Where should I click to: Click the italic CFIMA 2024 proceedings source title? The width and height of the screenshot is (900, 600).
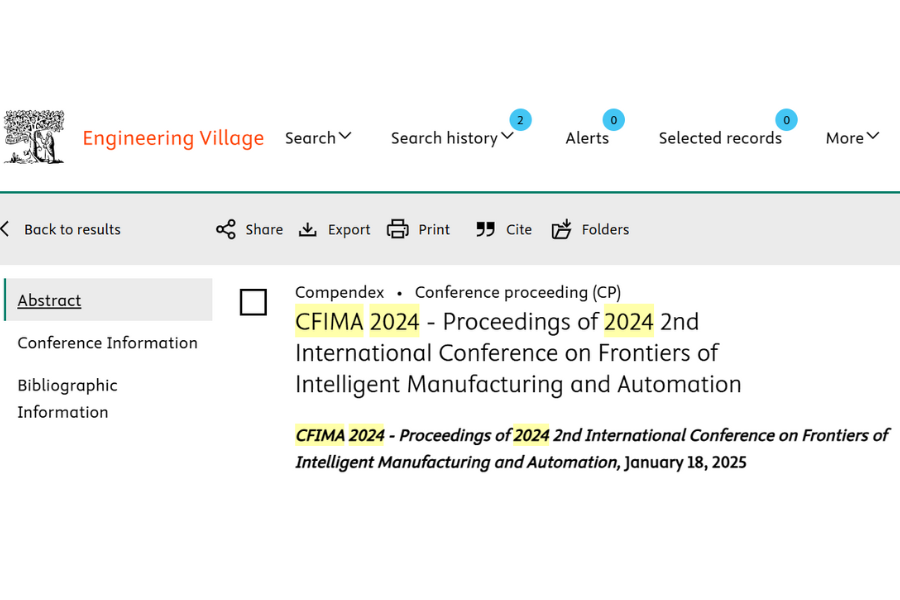[592, 448]
